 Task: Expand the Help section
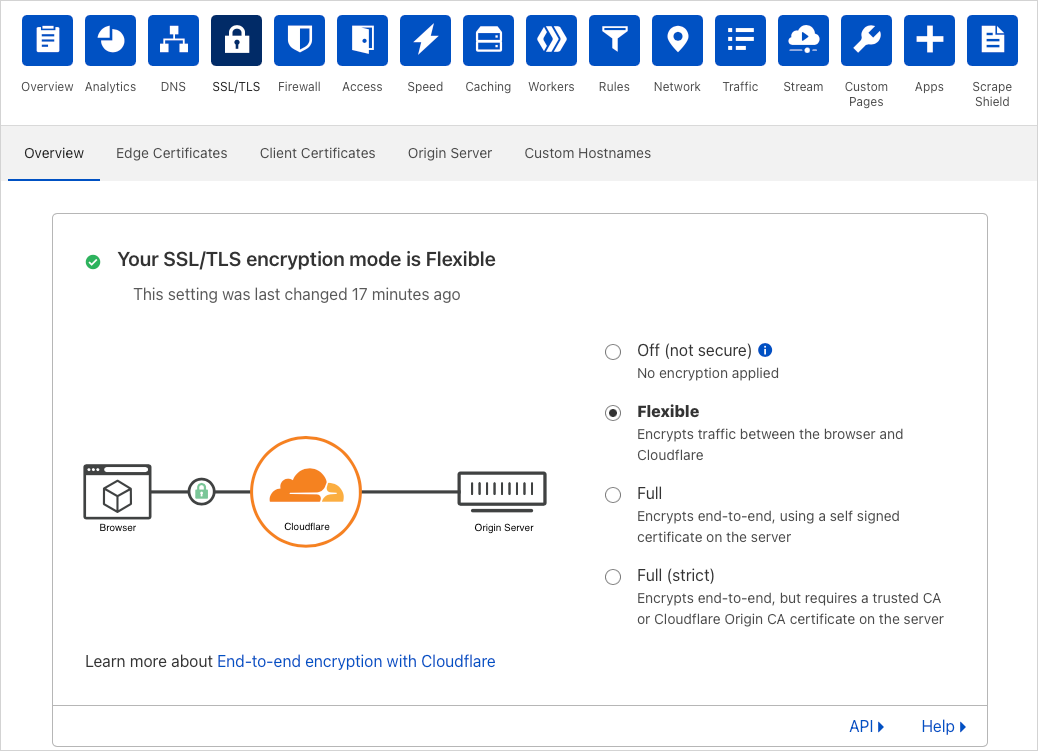[943, 727]
